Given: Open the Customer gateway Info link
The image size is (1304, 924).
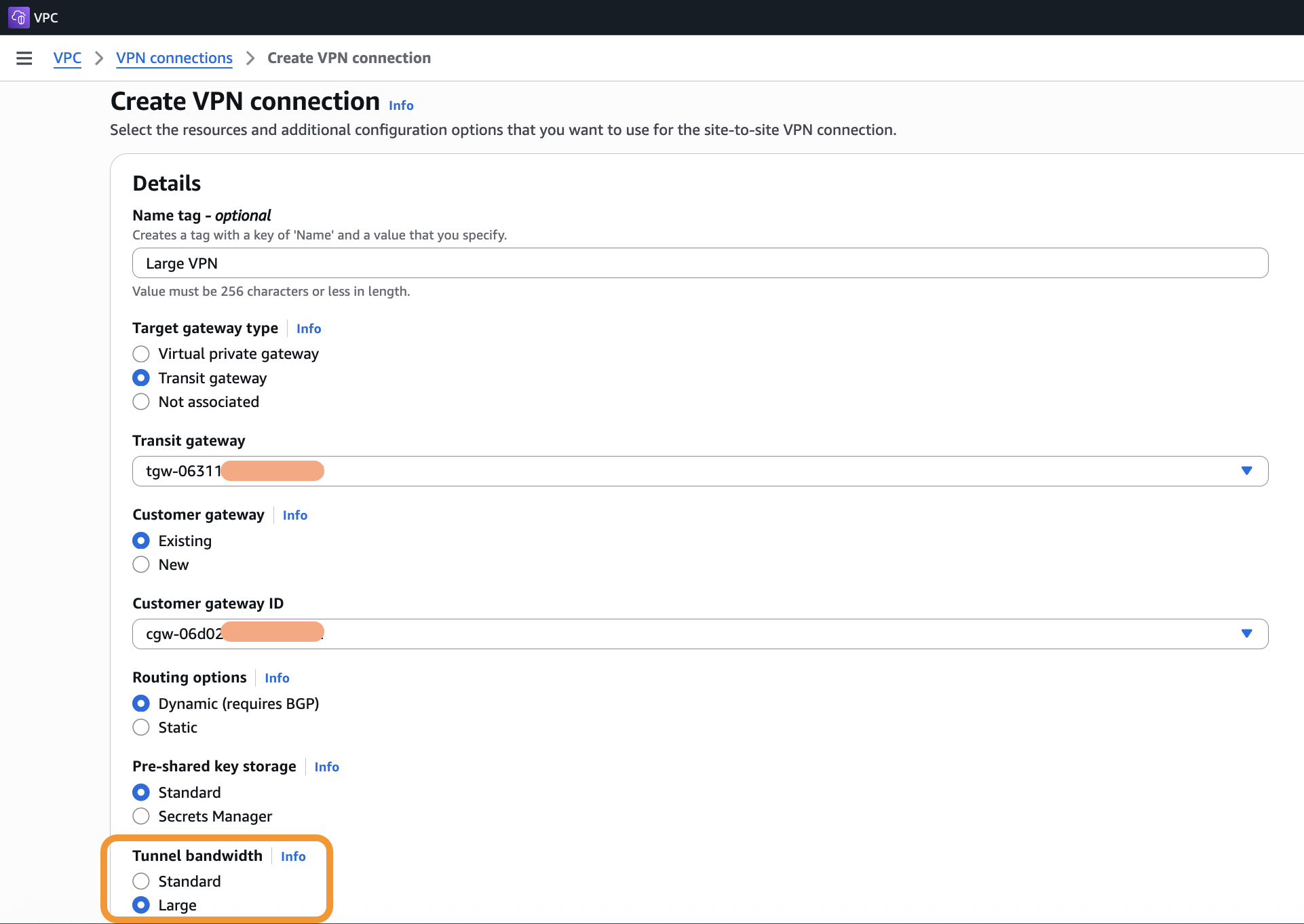Looking at the screenshot, I should 294,516.
